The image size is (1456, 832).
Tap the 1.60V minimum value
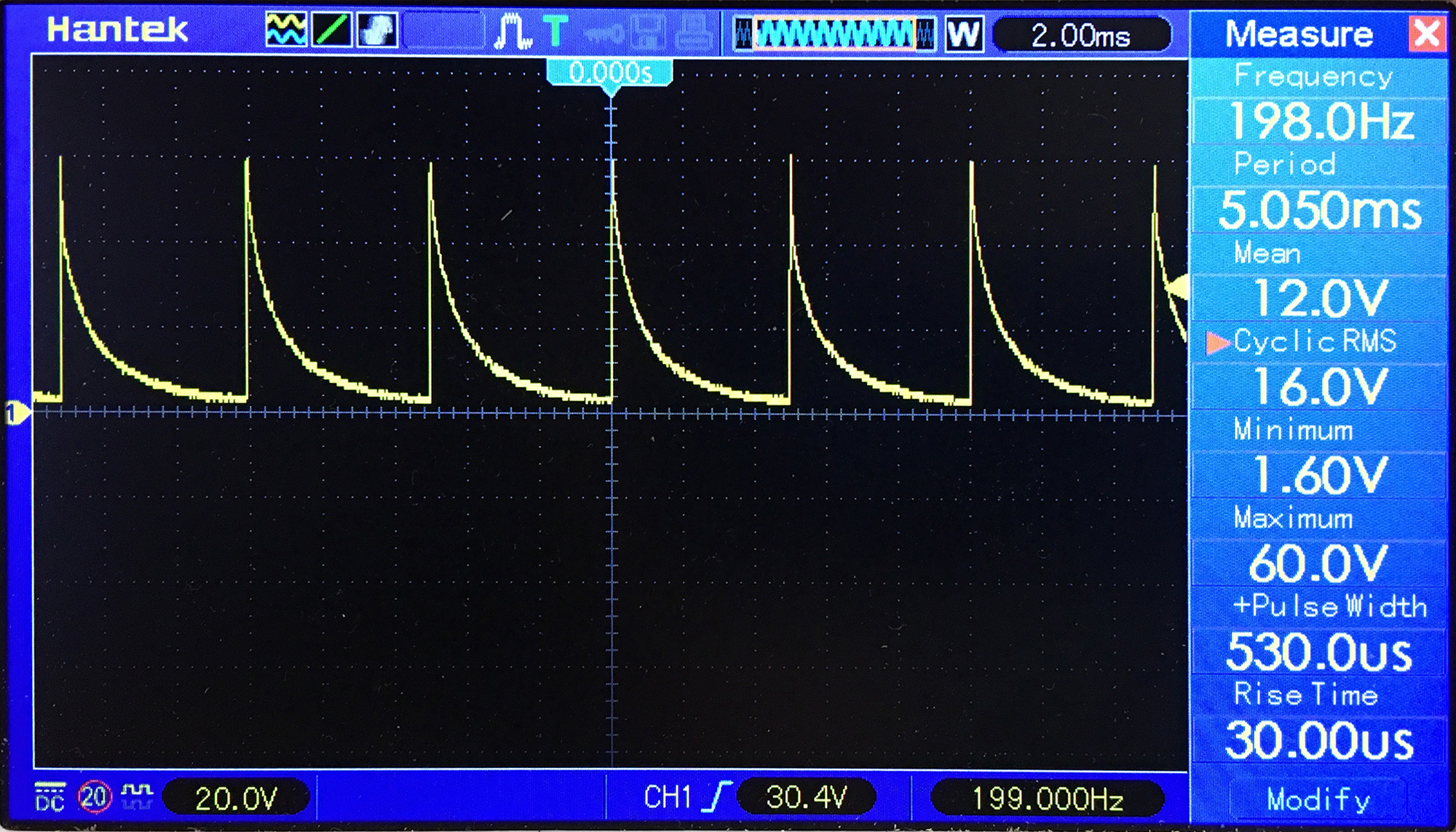pyautogui.click(x=1318, y=475)
